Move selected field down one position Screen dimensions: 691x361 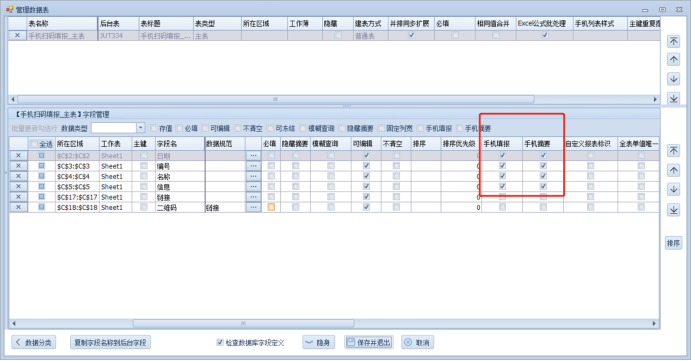[x=673, y=190]
